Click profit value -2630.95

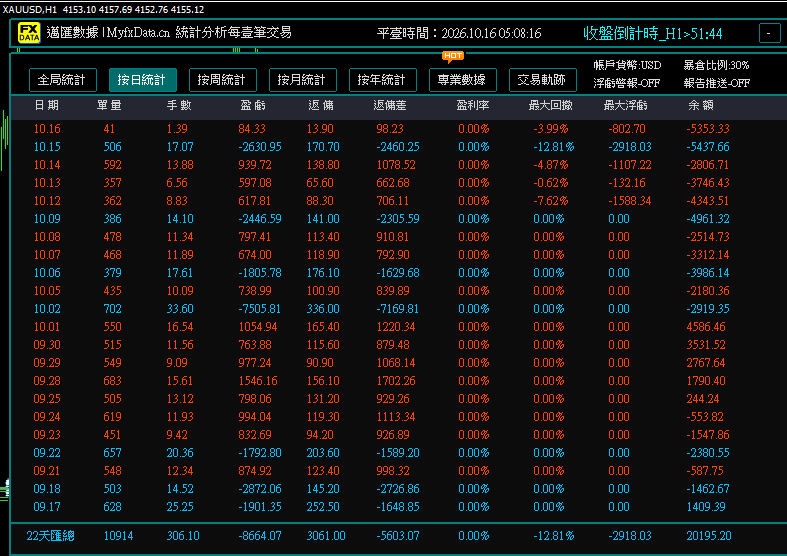(x=259, y=147)
